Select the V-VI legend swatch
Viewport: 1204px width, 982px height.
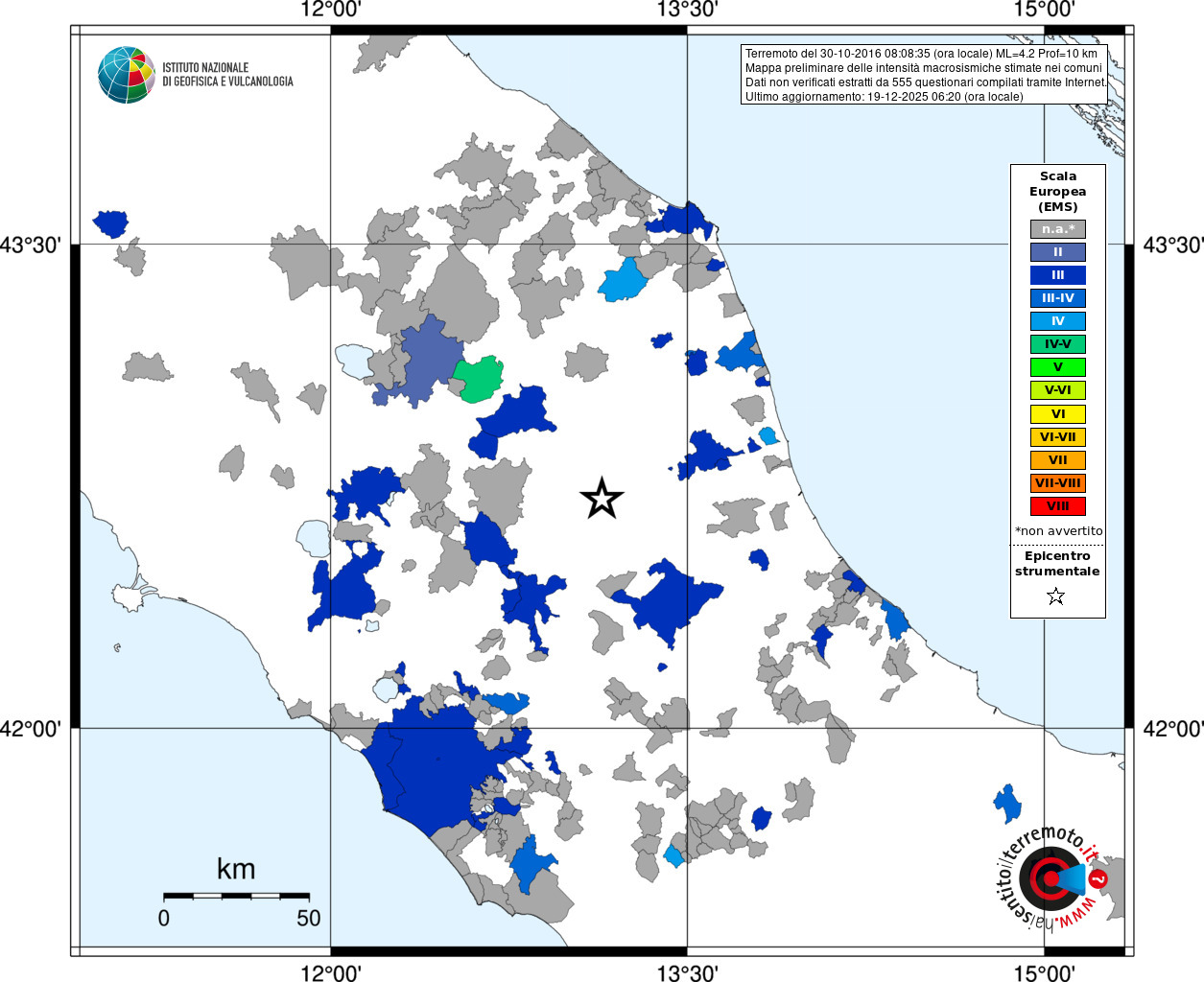pos(1058,390)
